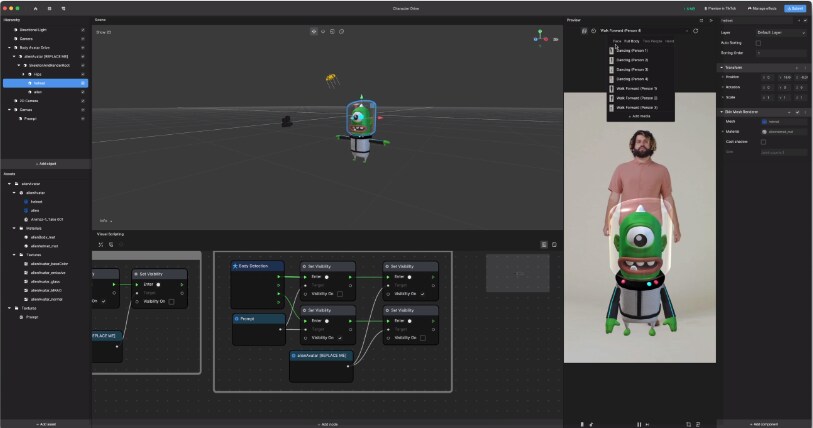
Task: Select the Face tab in media list
Action: [617, 41]
